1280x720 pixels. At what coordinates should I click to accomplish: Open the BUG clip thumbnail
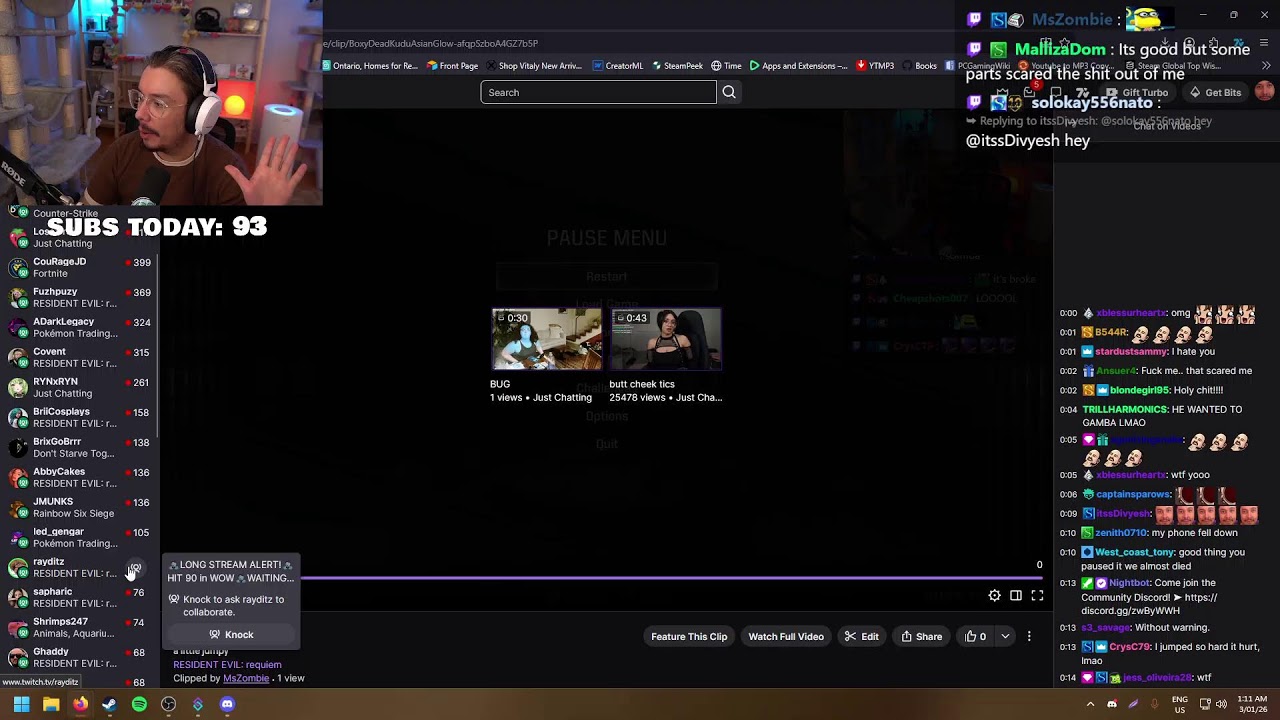tap(547, 340)
